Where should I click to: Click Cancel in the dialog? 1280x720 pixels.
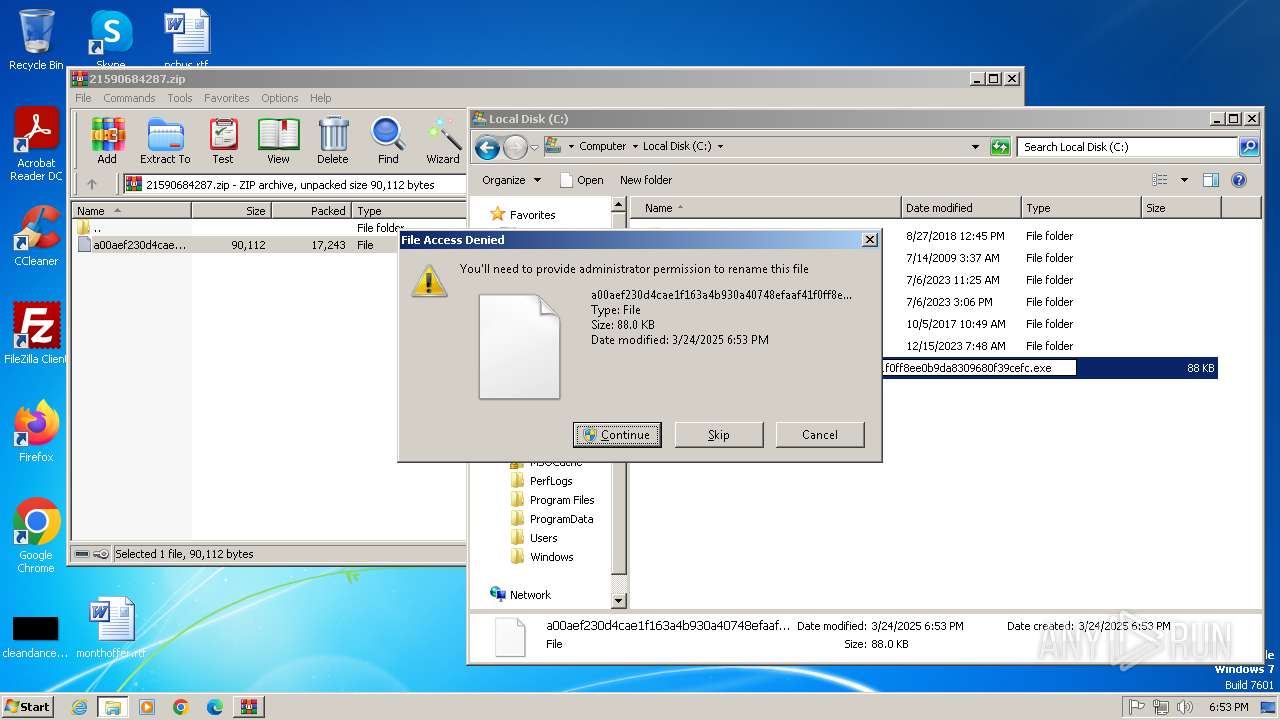(x=820, y=434)
